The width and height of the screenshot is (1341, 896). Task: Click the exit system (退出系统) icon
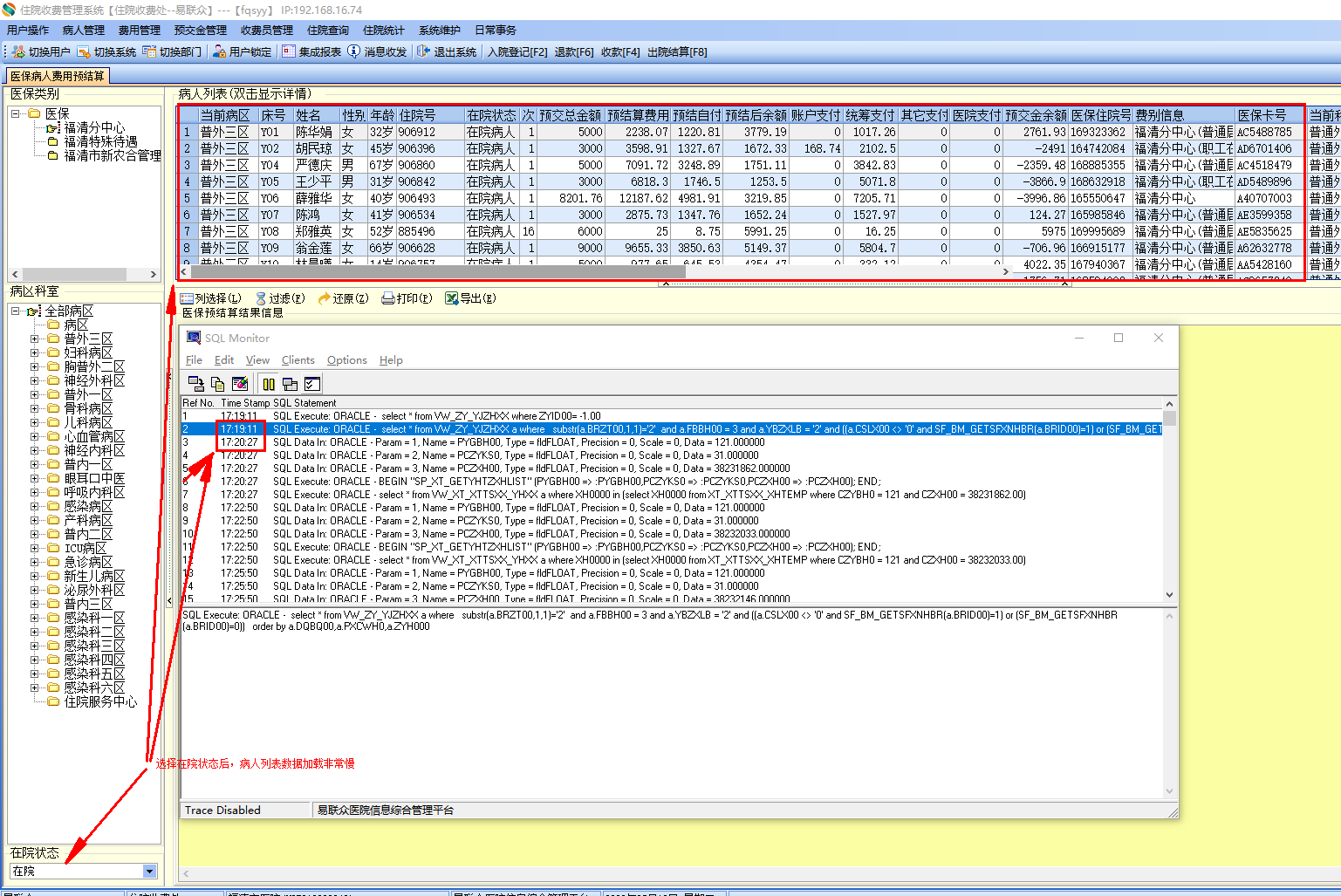424,52
